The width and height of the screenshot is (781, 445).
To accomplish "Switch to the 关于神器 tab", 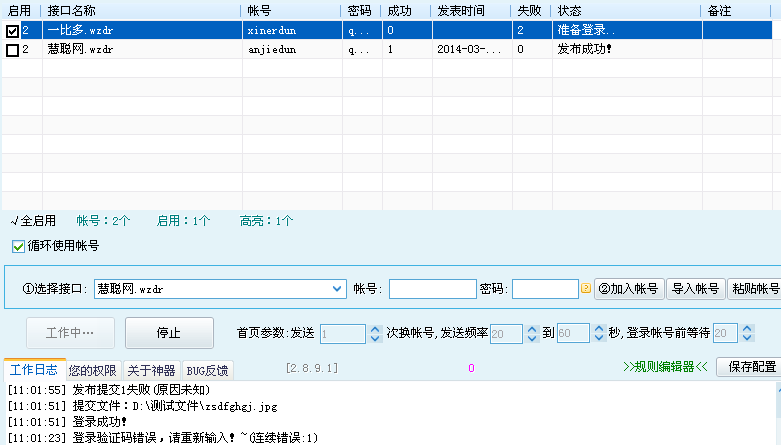I will 151,371.
